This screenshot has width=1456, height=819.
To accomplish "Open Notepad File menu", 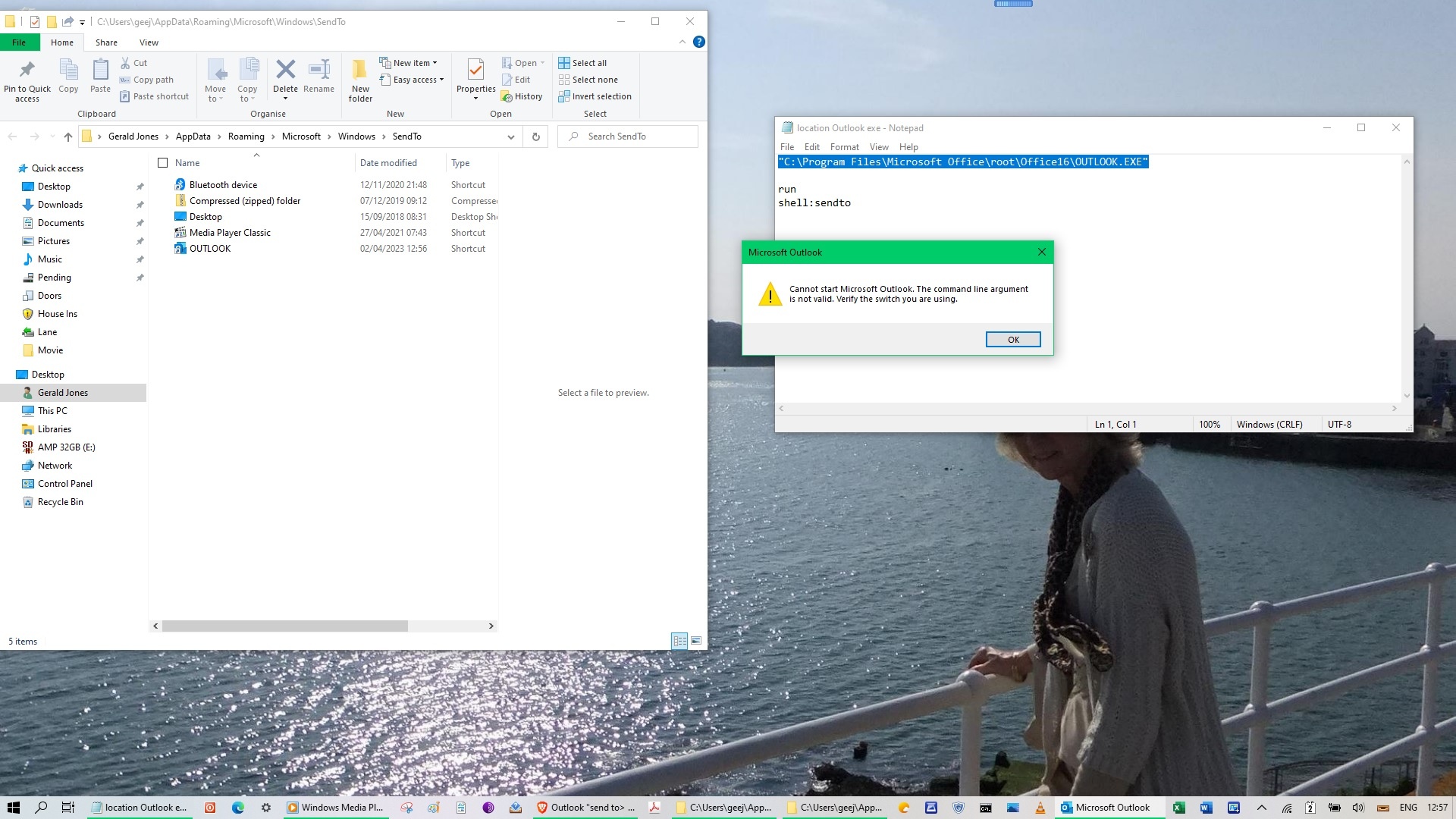I will 787,147.
